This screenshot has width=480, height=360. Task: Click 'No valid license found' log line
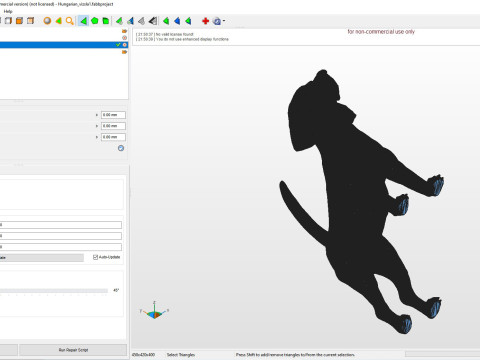tap(165, 34)
